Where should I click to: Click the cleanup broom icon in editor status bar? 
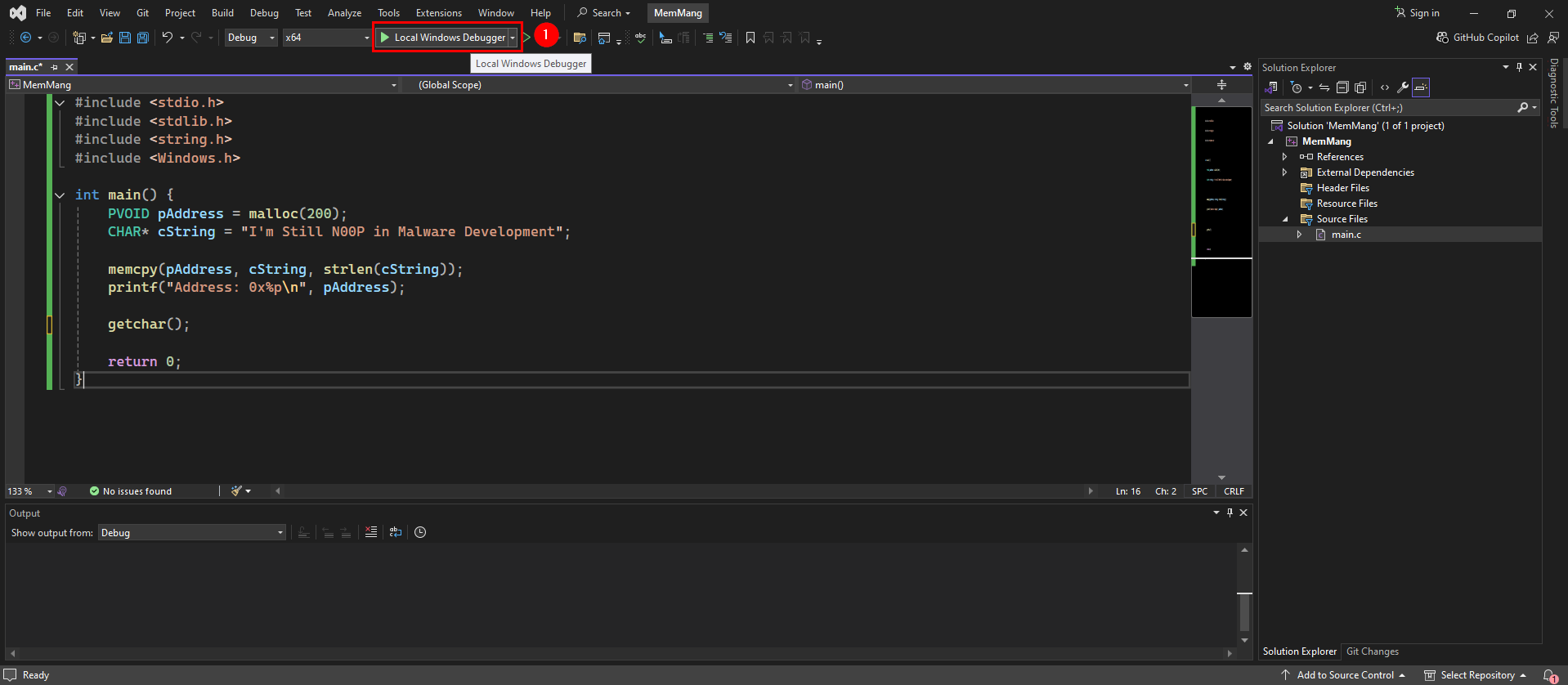coord(236,491)
